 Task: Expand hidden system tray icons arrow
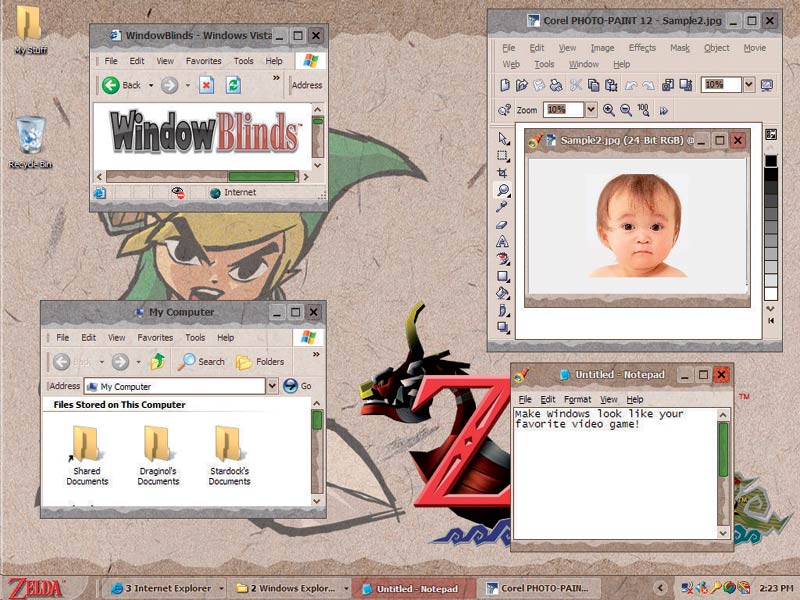pyautogui.click(x=661, y=588)
